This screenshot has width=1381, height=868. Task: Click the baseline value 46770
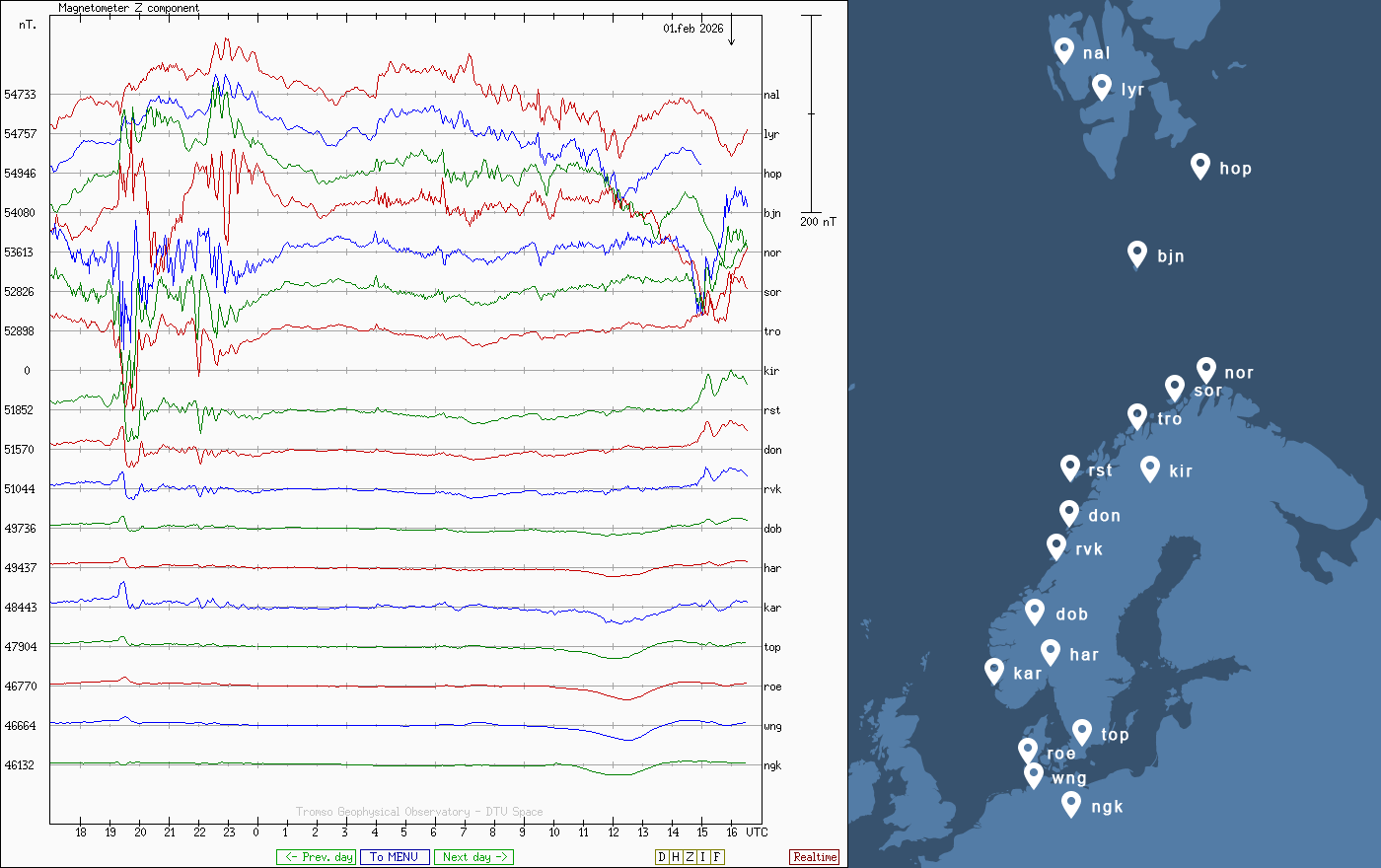(x=20, y=687)
